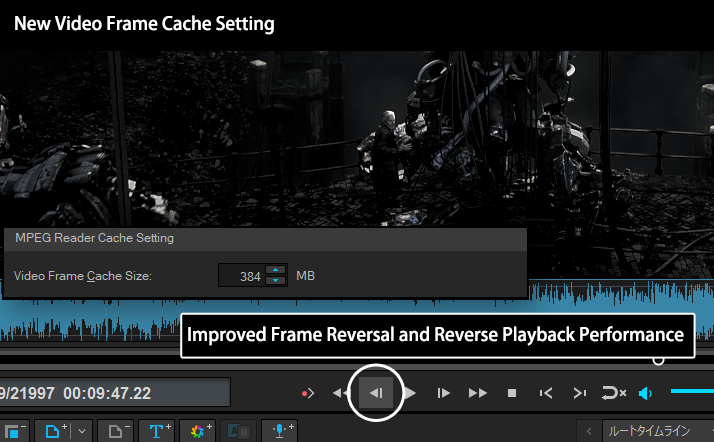
Task: Increase Video Frame Cache Size with up arrow
Action: [x=275, y=269]
